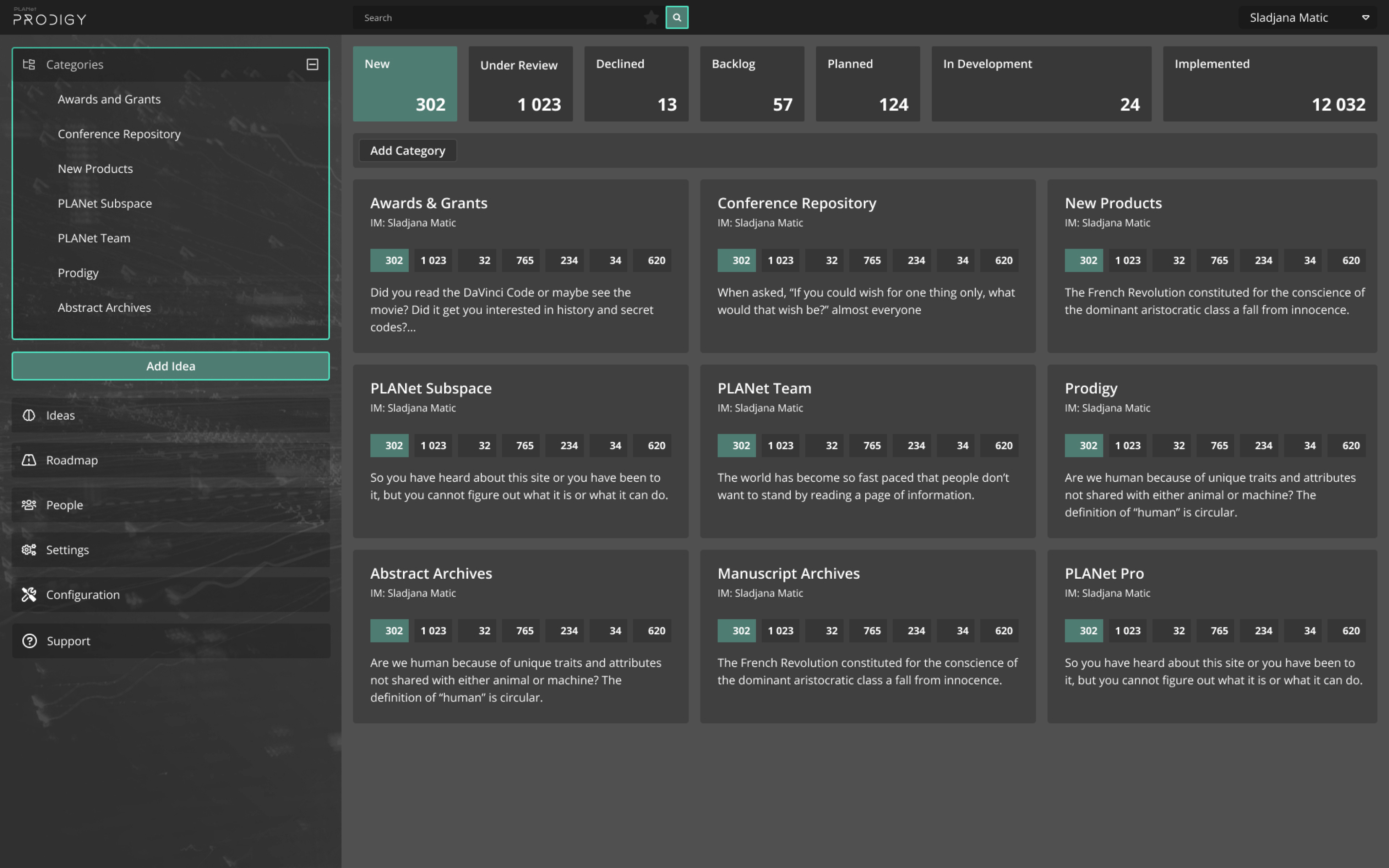Viewport: 1389px width, 868px height.
Task: Collapse the Categories panel with minus icon
Action: click(x=312, y=64)
